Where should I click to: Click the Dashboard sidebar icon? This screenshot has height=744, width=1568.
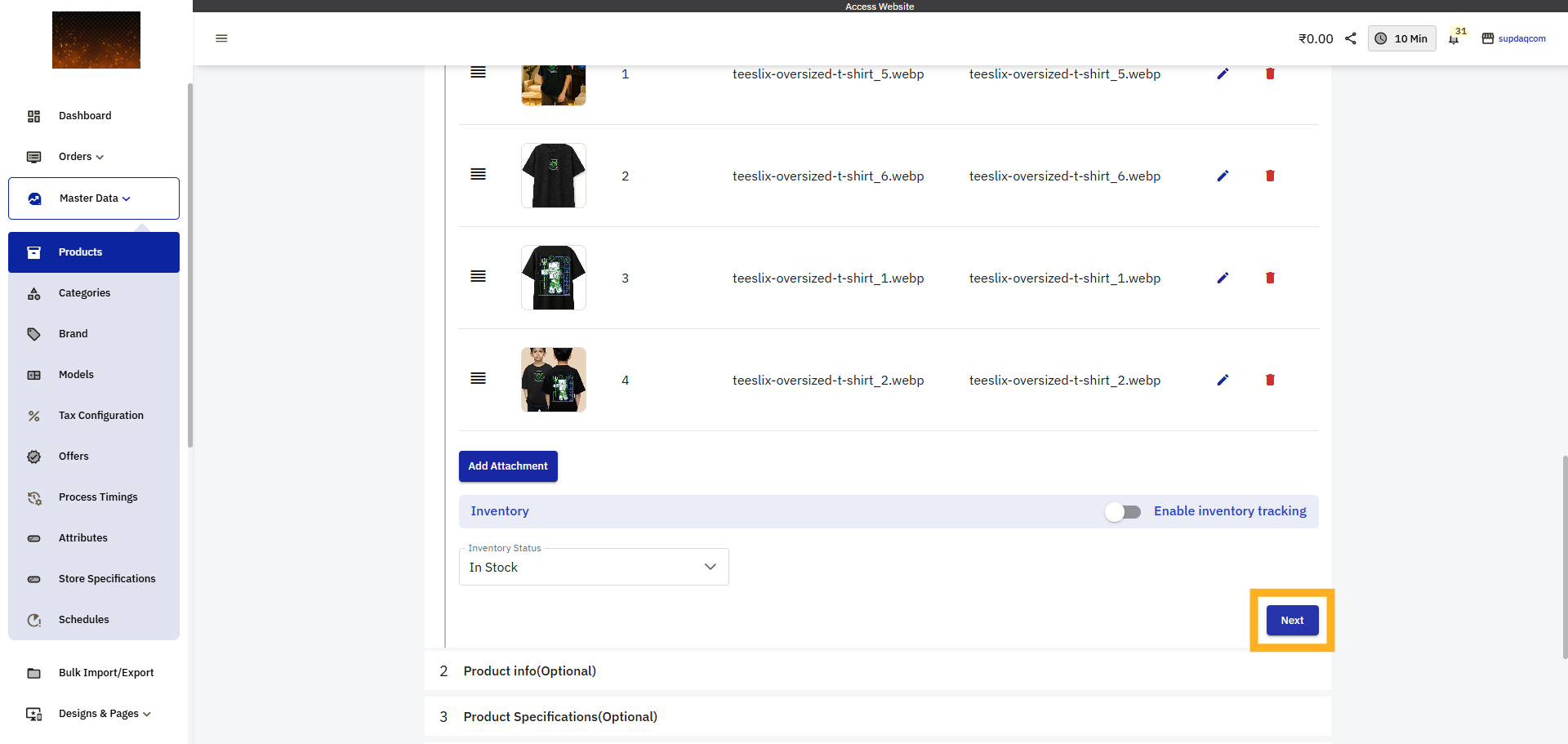point(33,116)
